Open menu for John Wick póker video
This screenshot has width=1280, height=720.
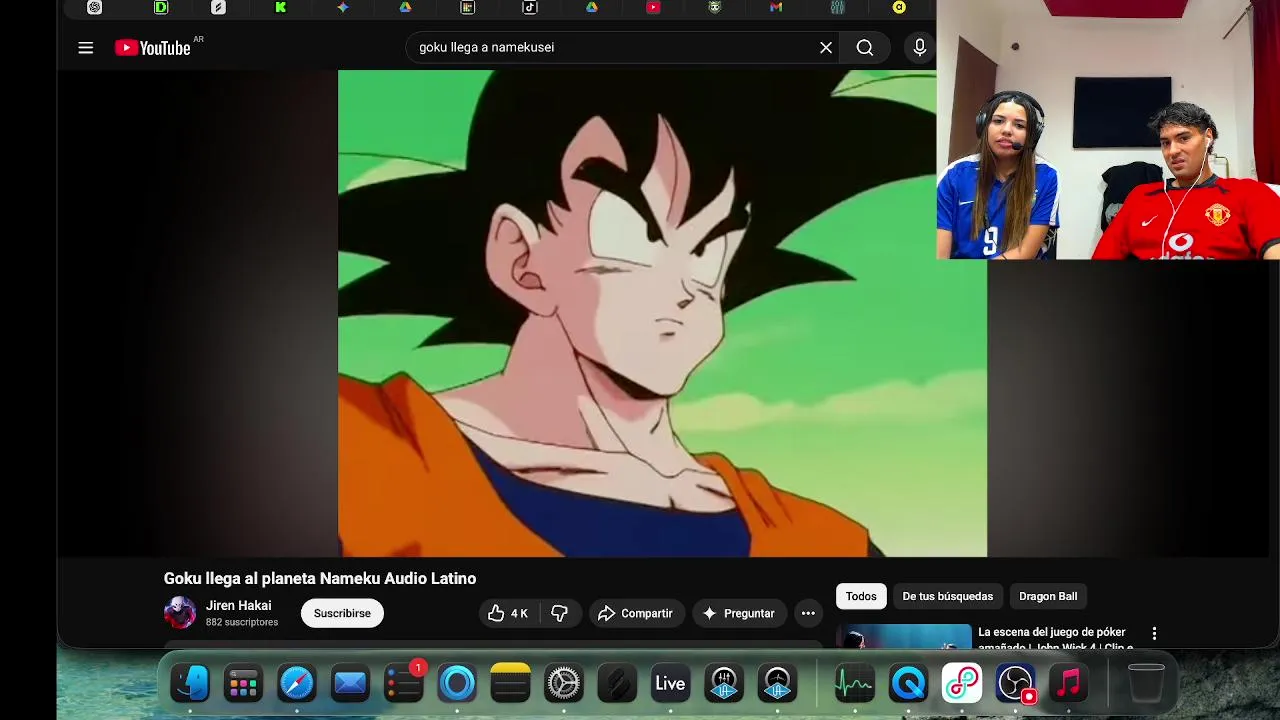click(x=1154, y=634)
